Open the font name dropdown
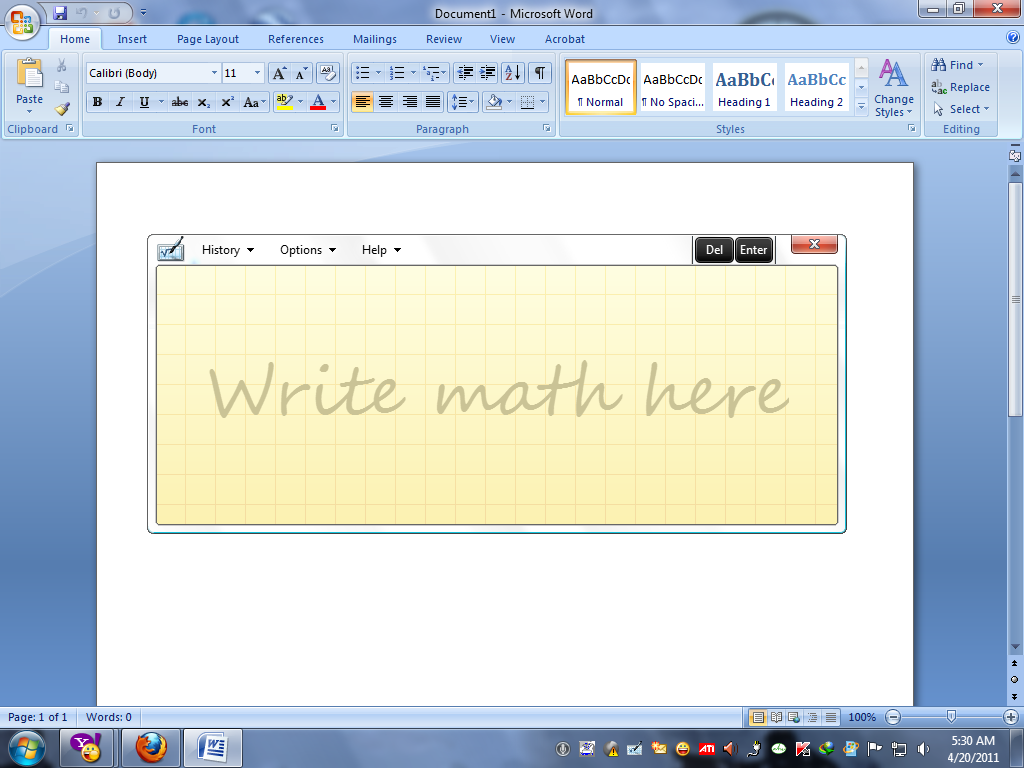 click(214, 73)
